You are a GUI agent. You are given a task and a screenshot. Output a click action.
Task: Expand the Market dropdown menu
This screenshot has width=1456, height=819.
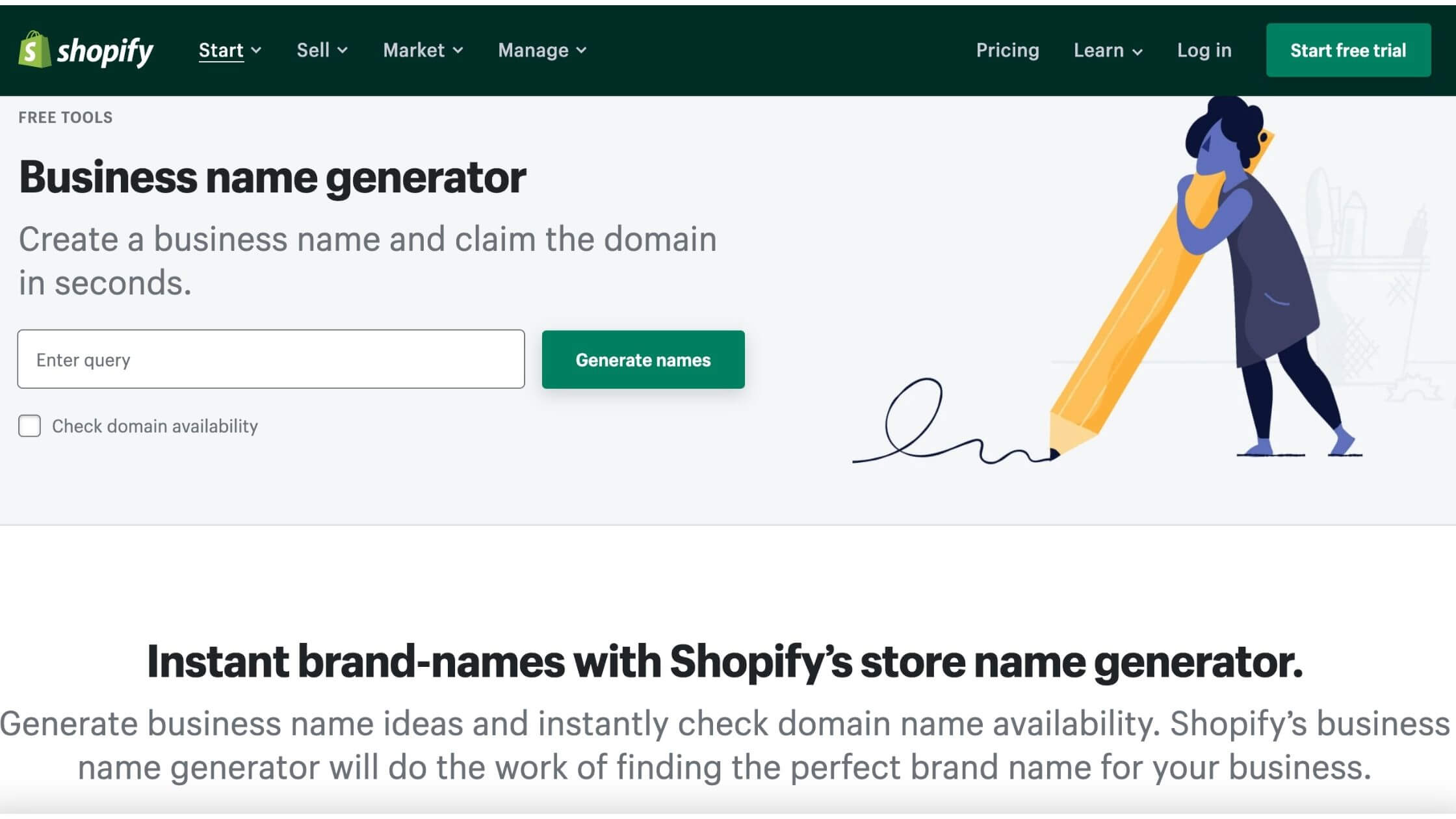421,50
